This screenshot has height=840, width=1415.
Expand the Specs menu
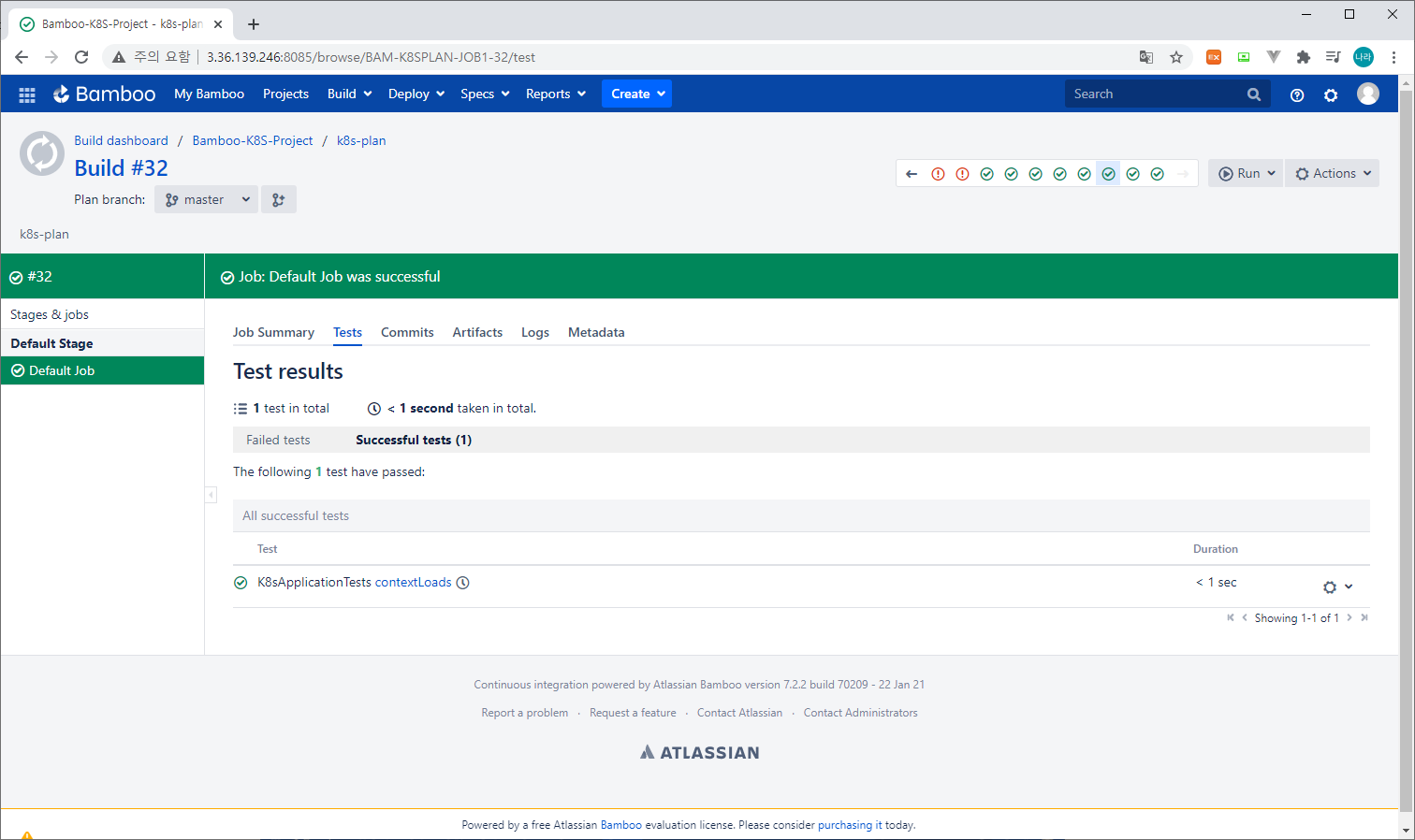pos(485,94)
